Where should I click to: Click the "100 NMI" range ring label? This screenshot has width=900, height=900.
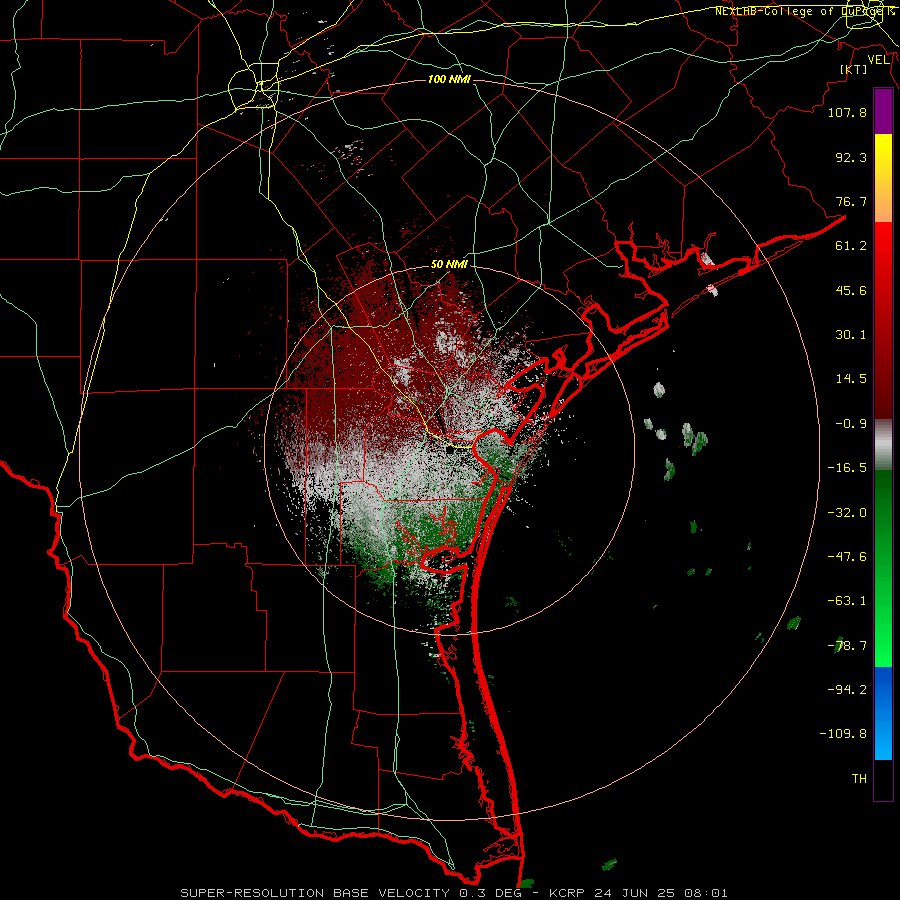(x=449, y=79)
